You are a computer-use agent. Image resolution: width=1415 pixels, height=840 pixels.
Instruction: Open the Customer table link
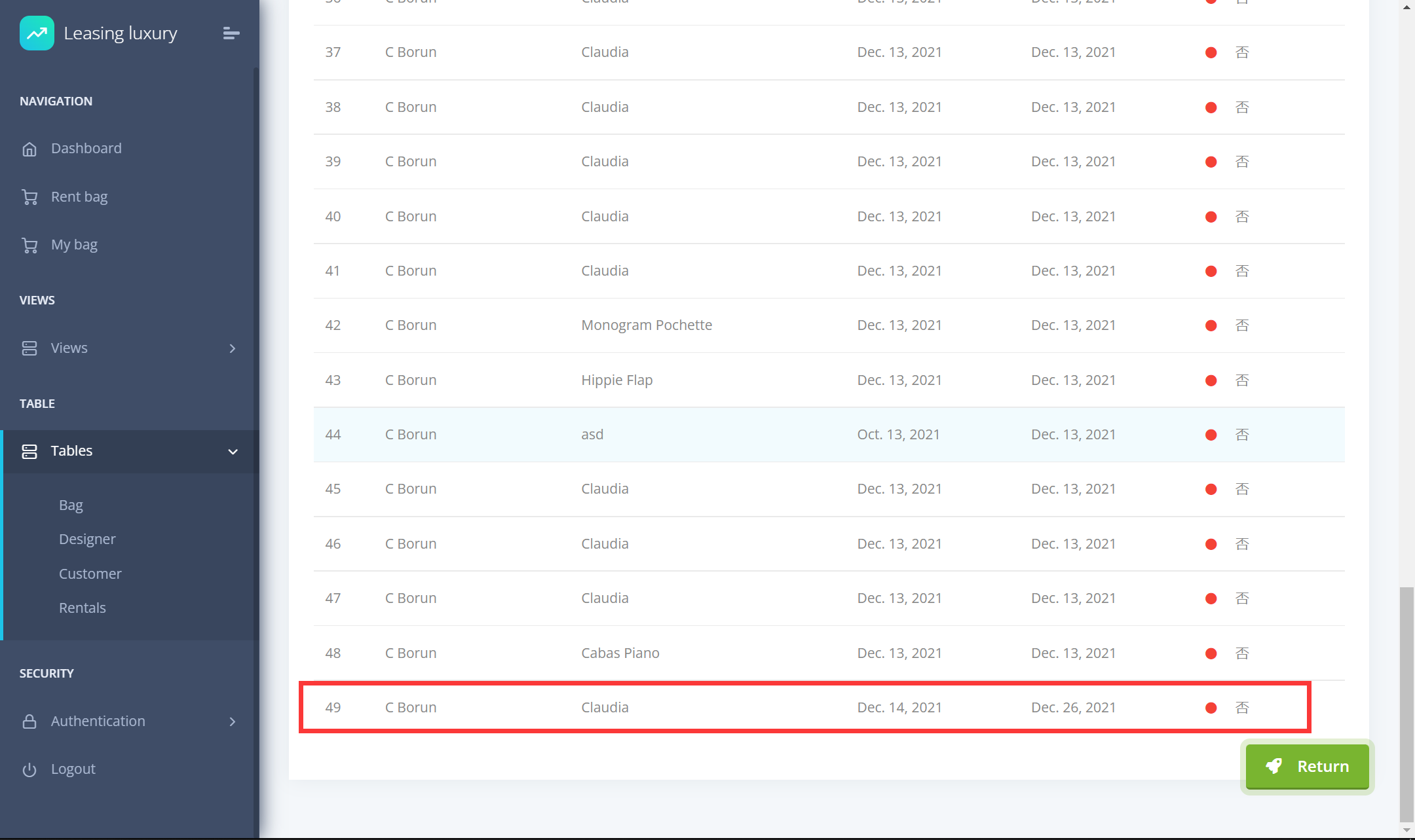(90, 574)
